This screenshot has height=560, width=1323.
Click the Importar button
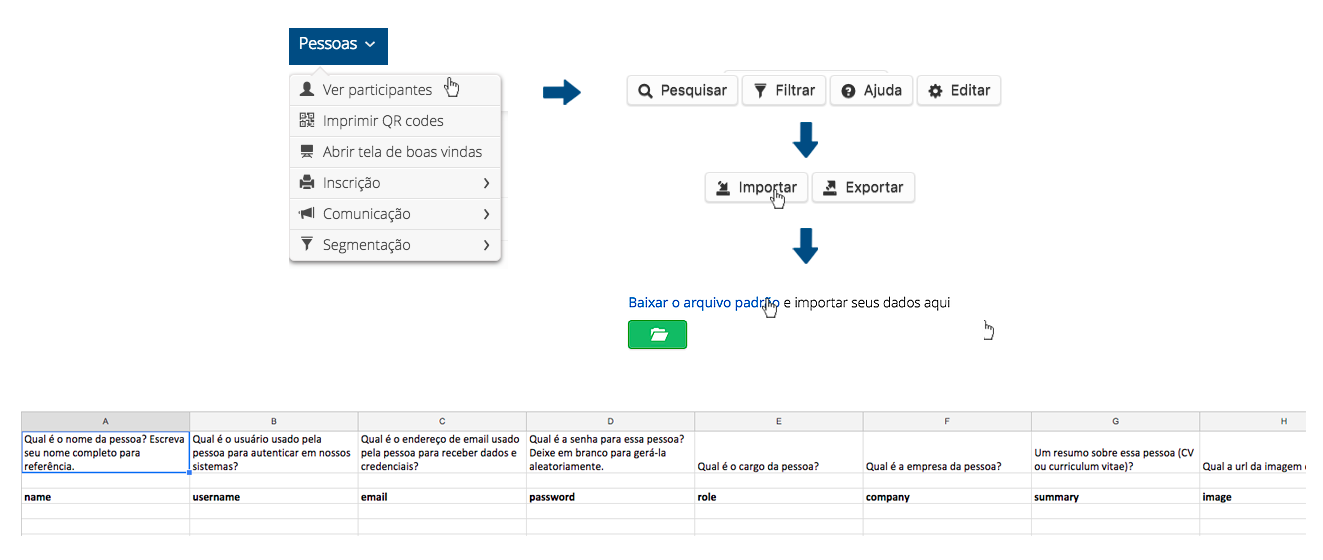coord(756,187)
